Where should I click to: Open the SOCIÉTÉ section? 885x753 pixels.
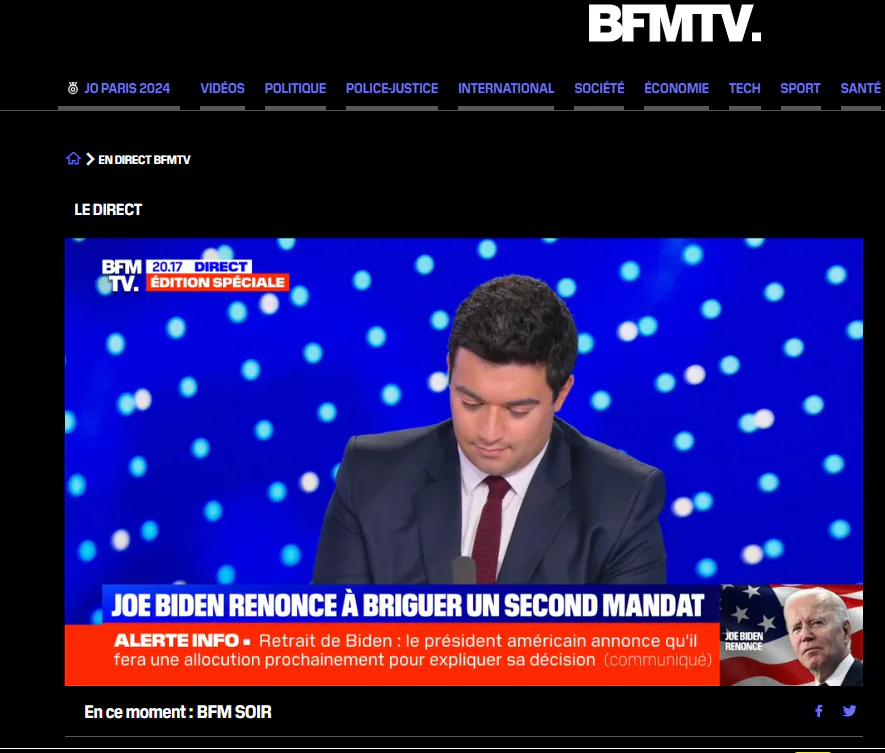tap(599, 89)
